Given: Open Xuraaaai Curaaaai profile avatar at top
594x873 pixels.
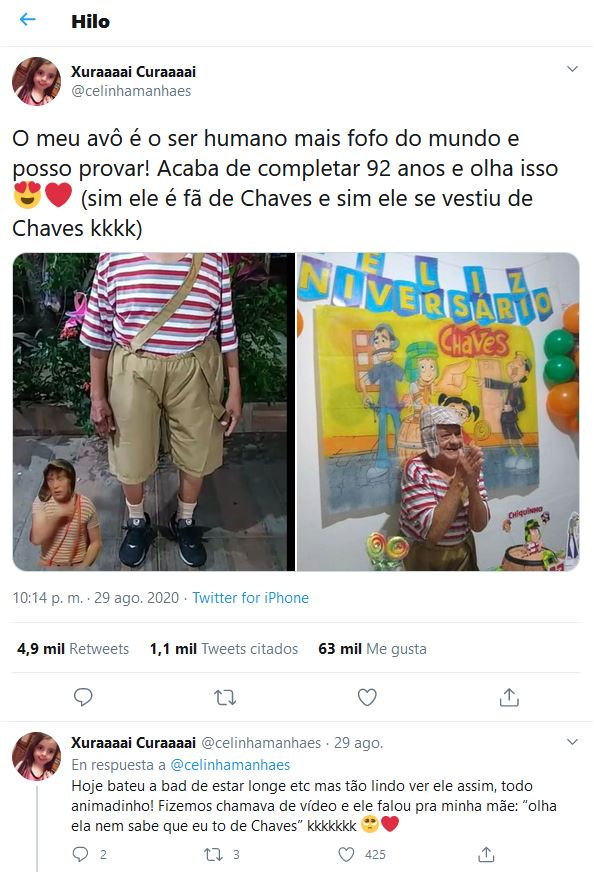Looking at the screenshot, I should 37,81.
